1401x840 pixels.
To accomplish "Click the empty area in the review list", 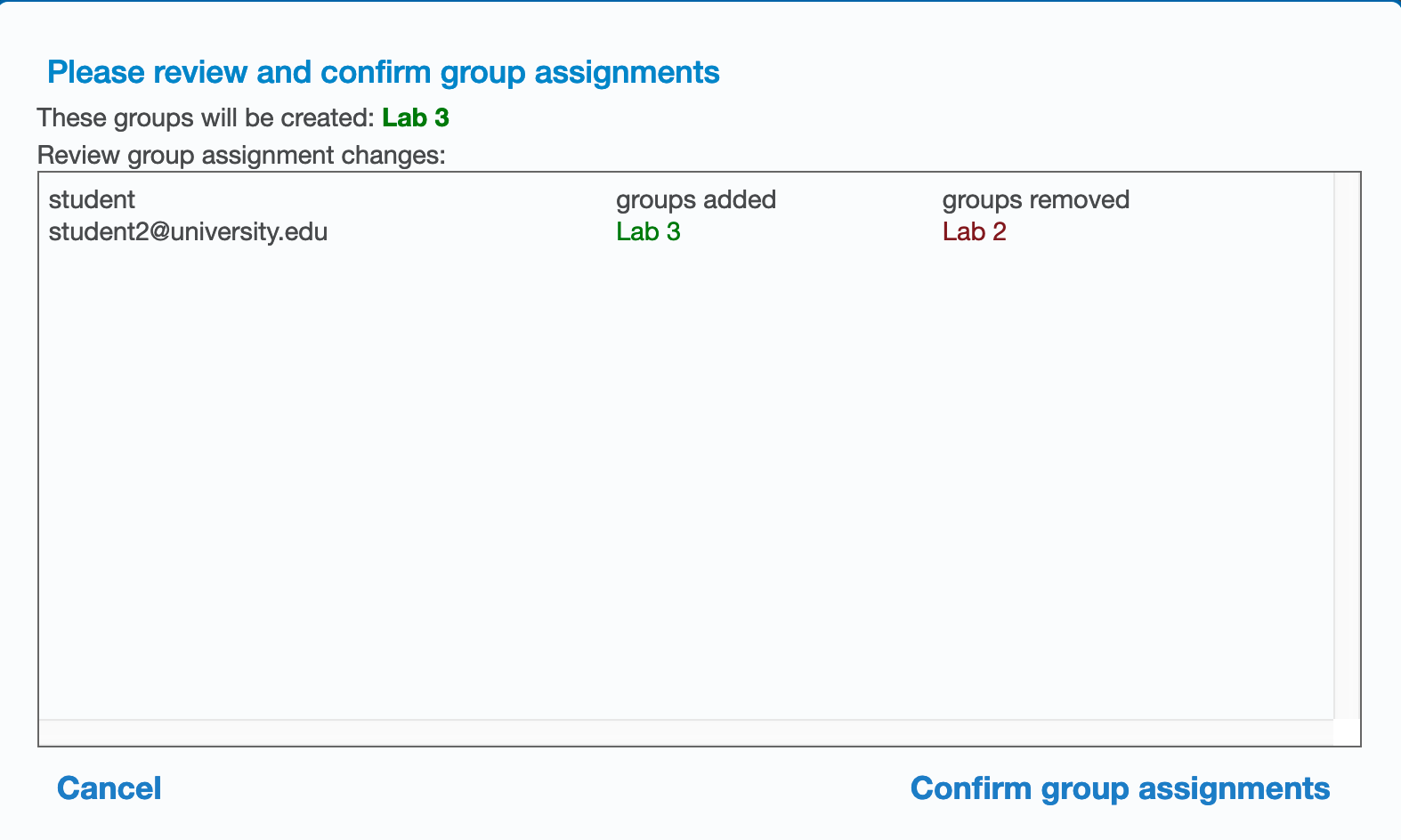I will [686, 481].
